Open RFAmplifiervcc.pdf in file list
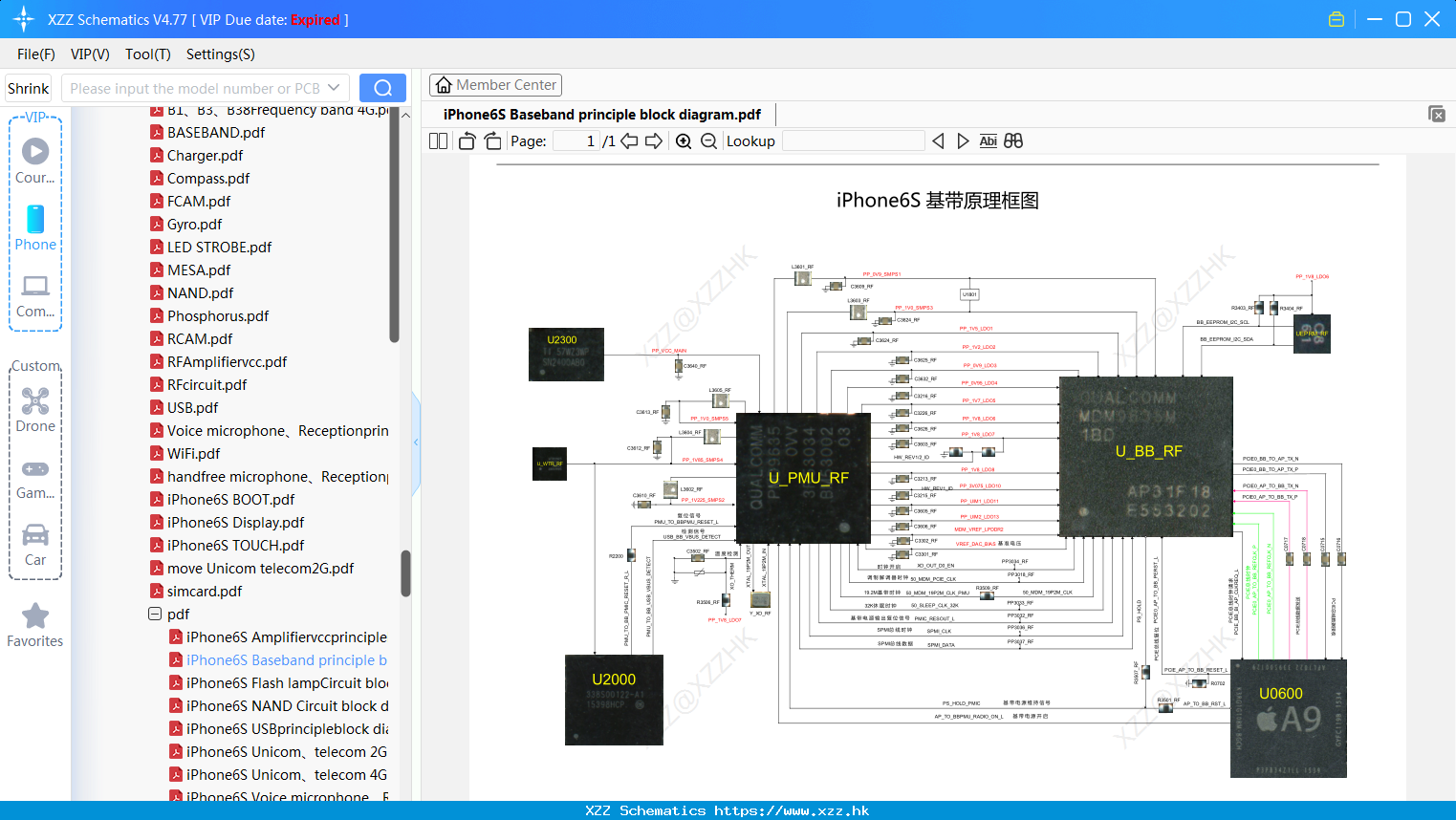This screenshot has height=820, width=1456. point(227,362)
